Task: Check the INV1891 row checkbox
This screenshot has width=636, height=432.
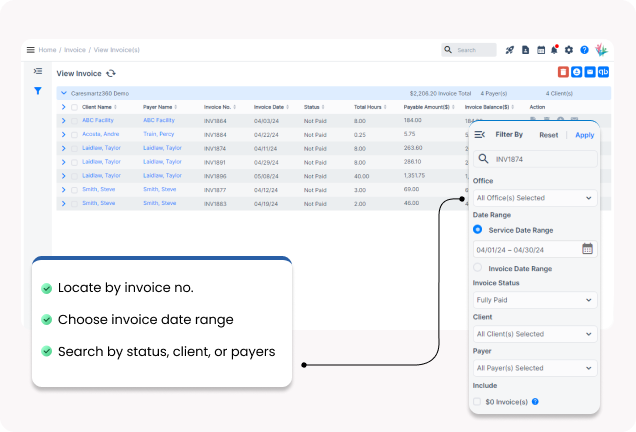Action: 74,162
